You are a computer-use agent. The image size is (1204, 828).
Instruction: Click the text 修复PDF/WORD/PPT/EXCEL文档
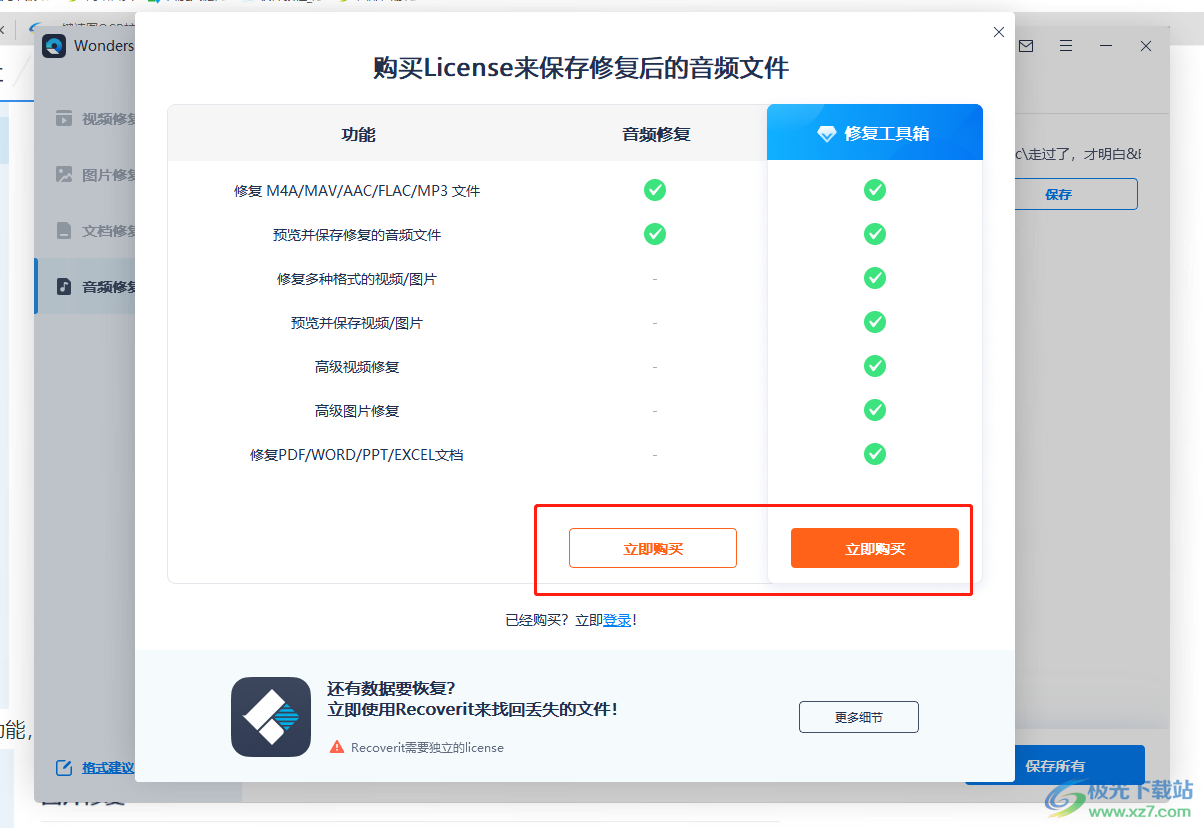pos(357,455)
